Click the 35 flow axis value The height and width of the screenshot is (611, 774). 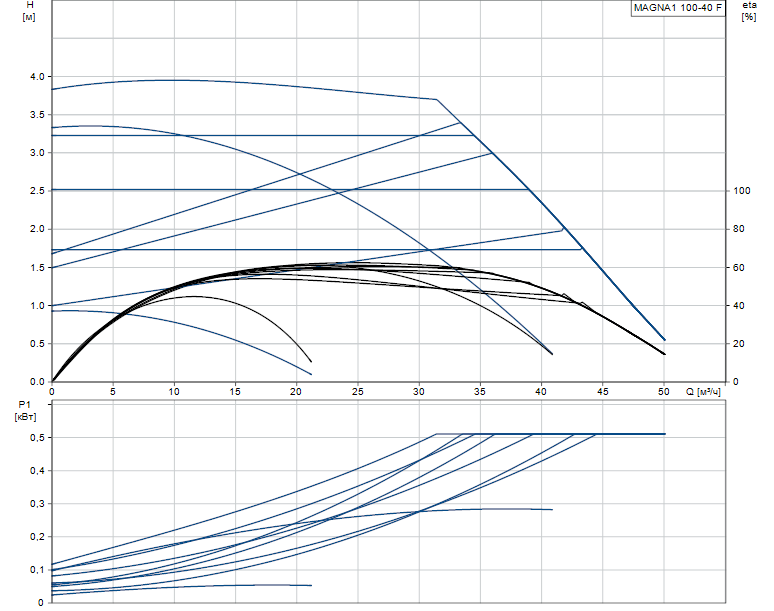pyautogui.click(x=480, y=392)
